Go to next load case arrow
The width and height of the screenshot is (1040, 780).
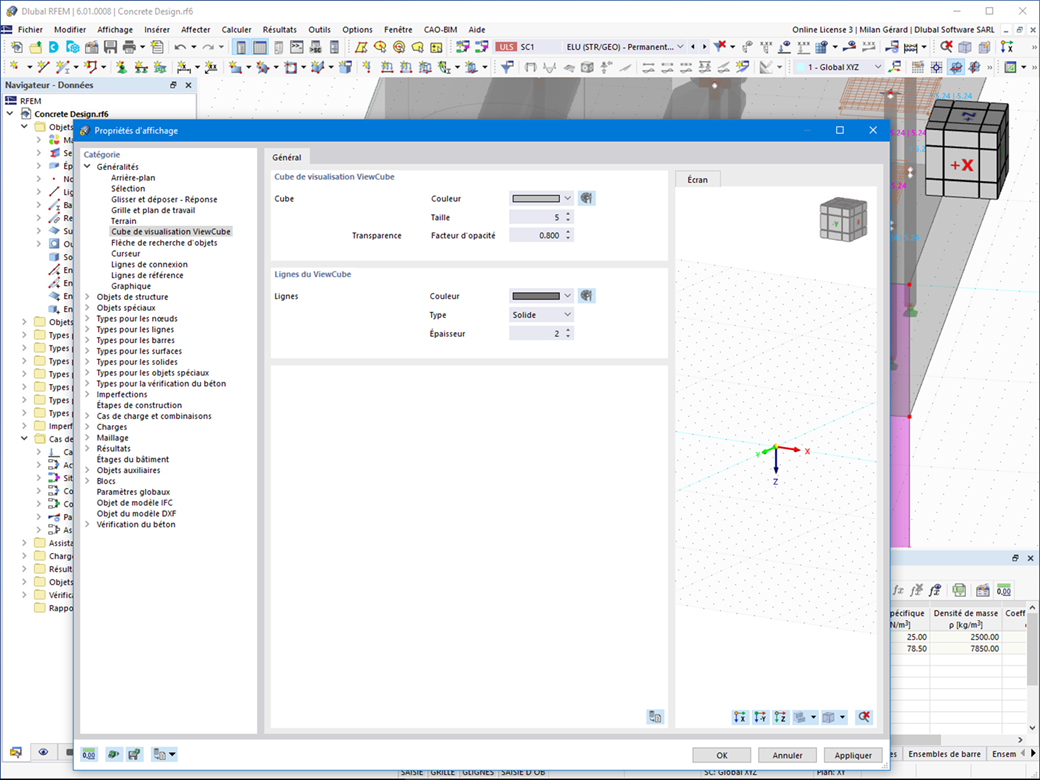point(704,47)
